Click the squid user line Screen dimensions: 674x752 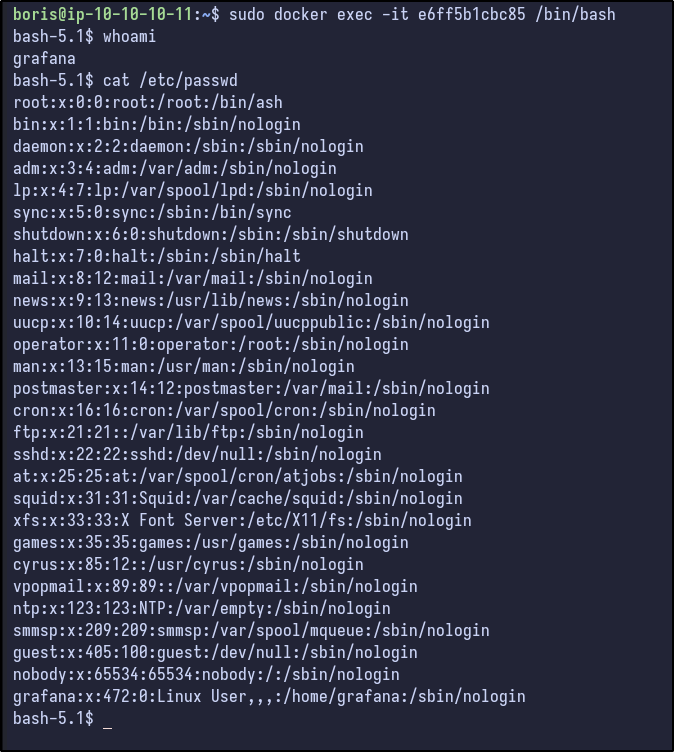(237, 498)
